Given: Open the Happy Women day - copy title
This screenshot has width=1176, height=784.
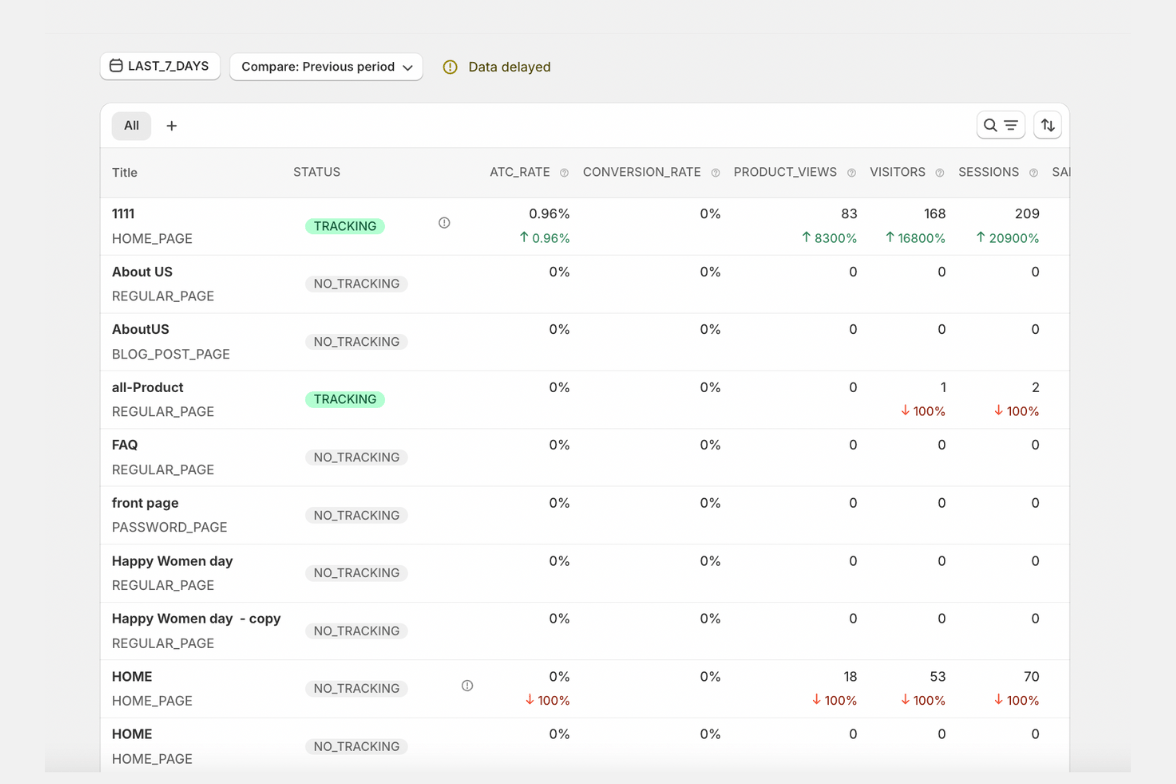Looking at the screenshot, I should [x=196, y=619].
